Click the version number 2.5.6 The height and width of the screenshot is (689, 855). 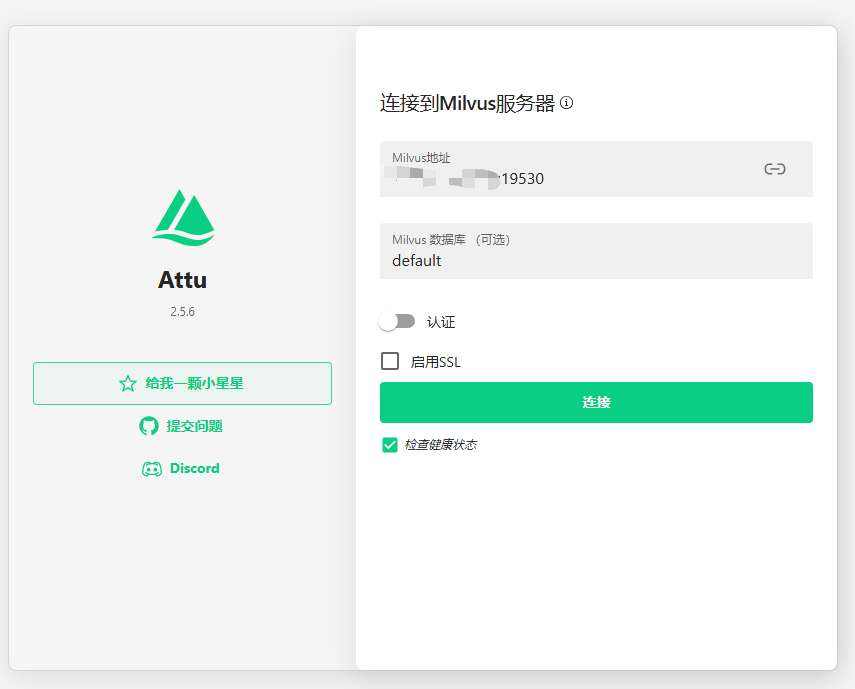point(182,312)
